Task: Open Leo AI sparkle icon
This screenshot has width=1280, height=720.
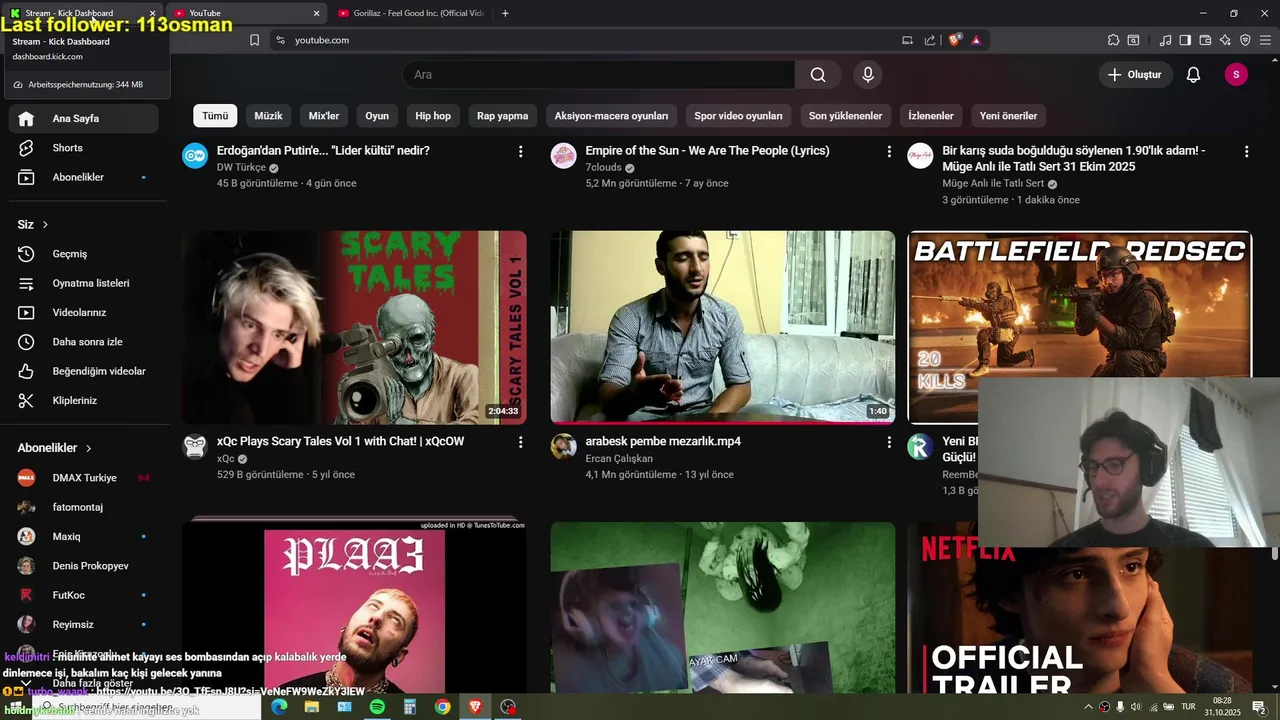Action: click(x=1225, y=40)
